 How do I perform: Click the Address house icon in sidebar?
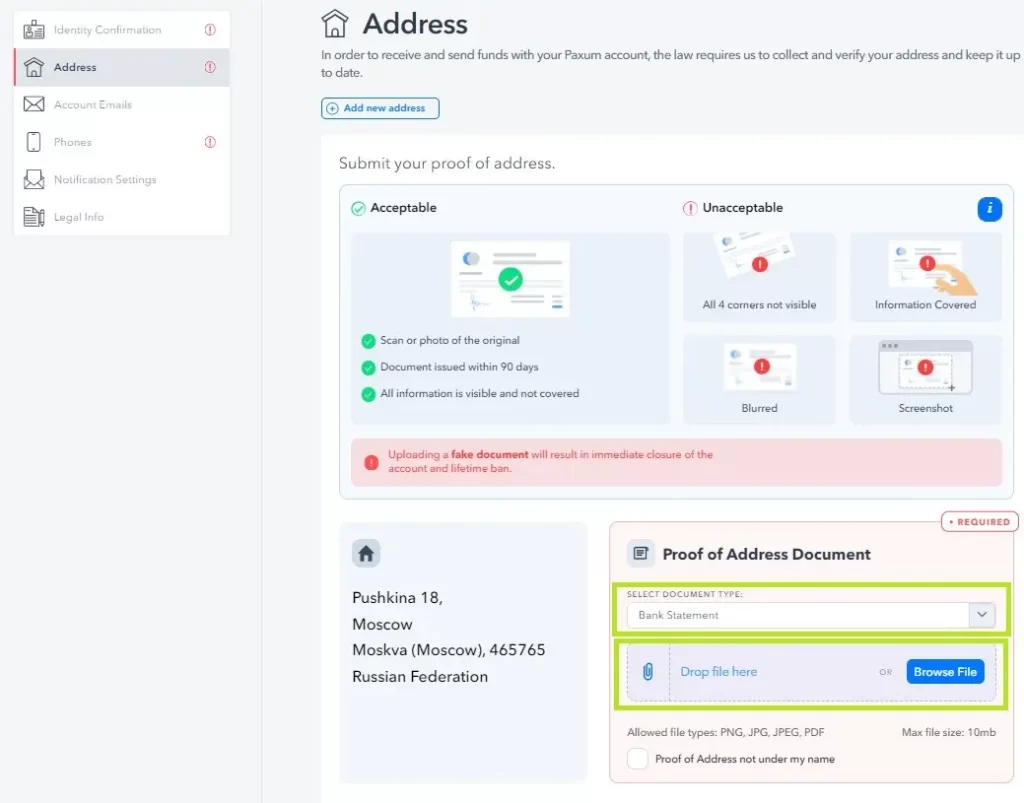click(34, 67)
